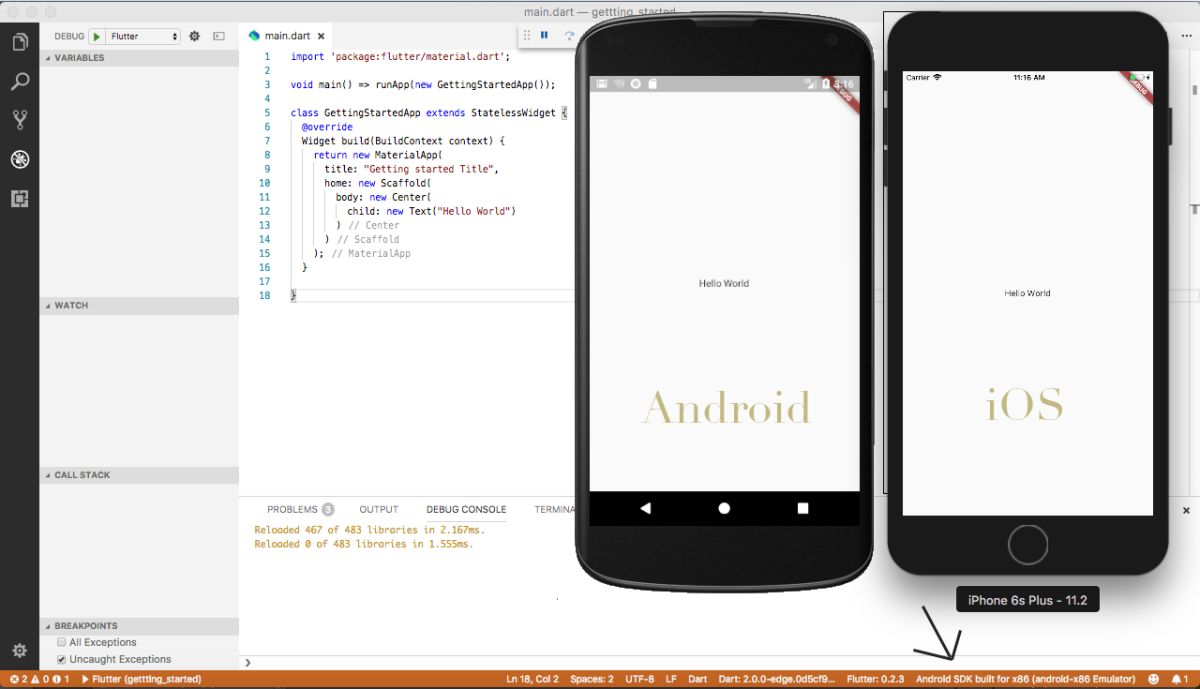Pause the debug session

545,35
